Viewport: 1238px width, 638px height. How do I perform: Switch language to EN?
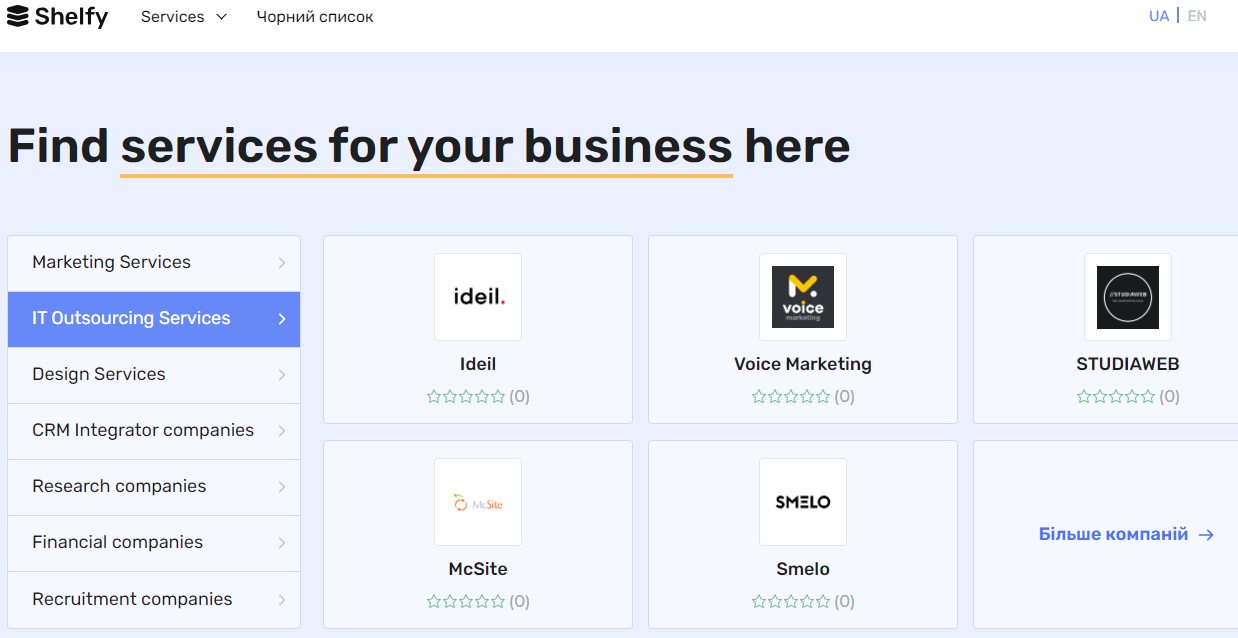point(1197,16)
